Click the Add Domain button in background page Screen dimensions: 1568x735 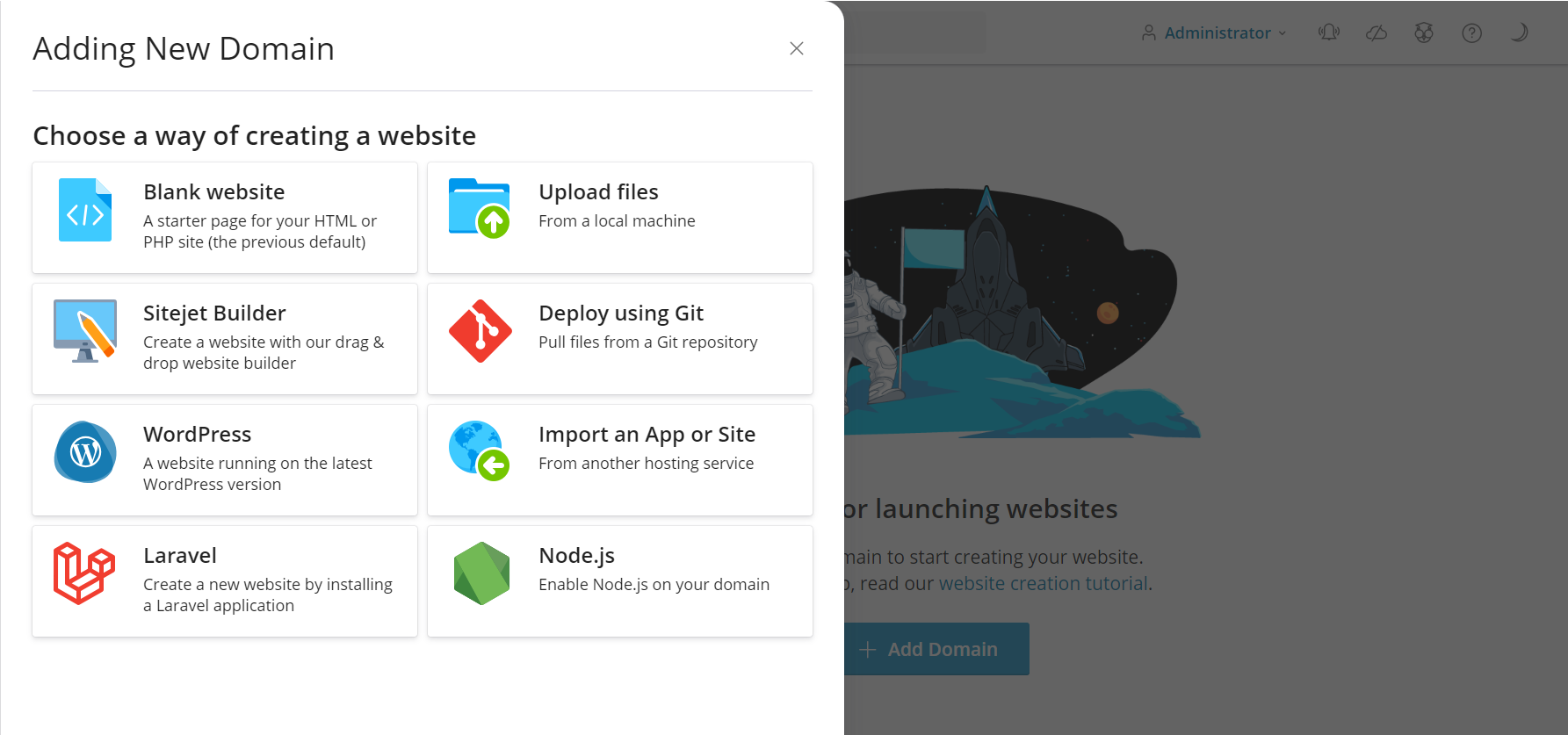[x=936, y=649]
